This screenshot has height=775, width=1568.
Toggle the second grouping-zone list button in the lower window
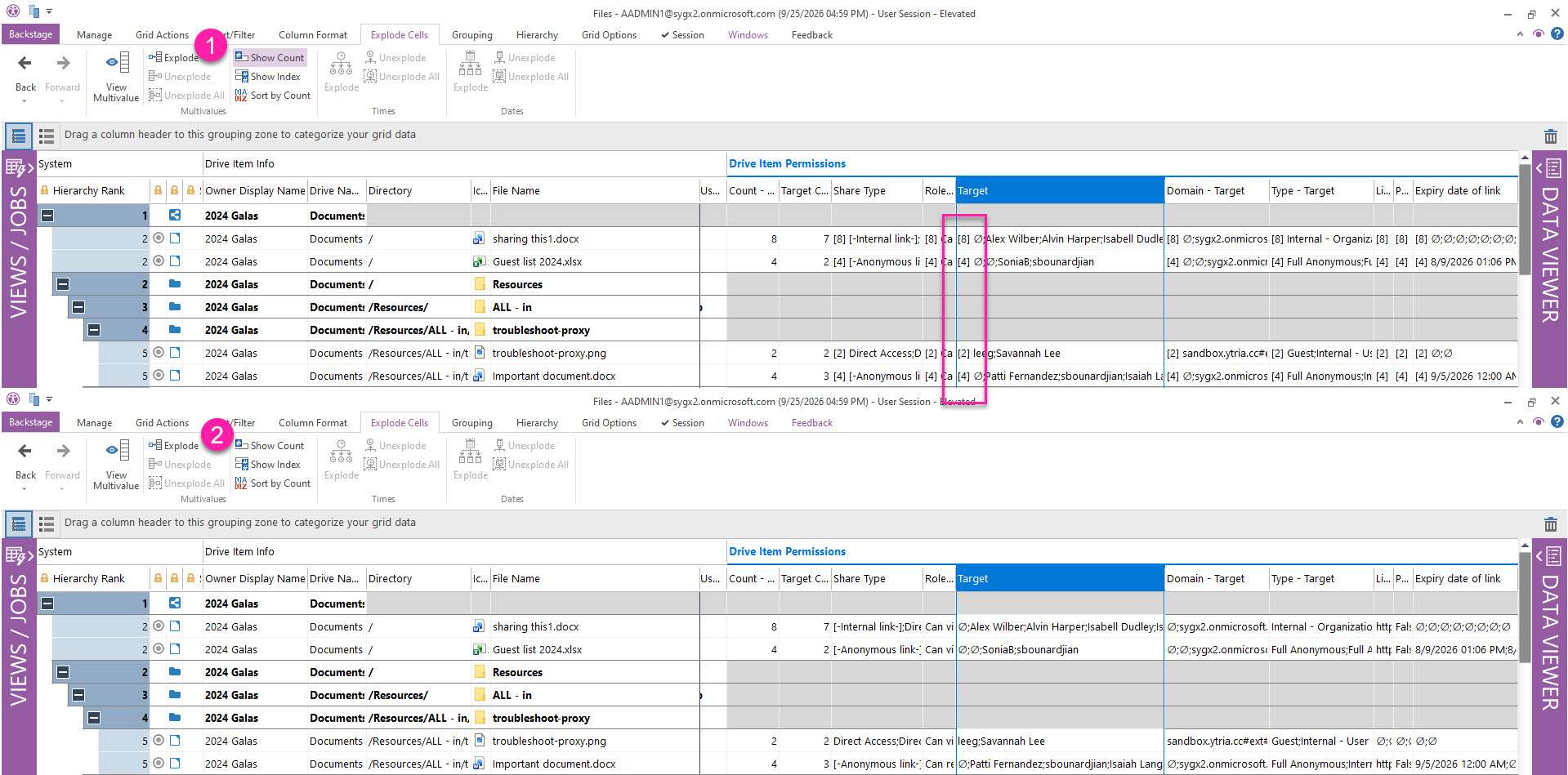point(47,523)
